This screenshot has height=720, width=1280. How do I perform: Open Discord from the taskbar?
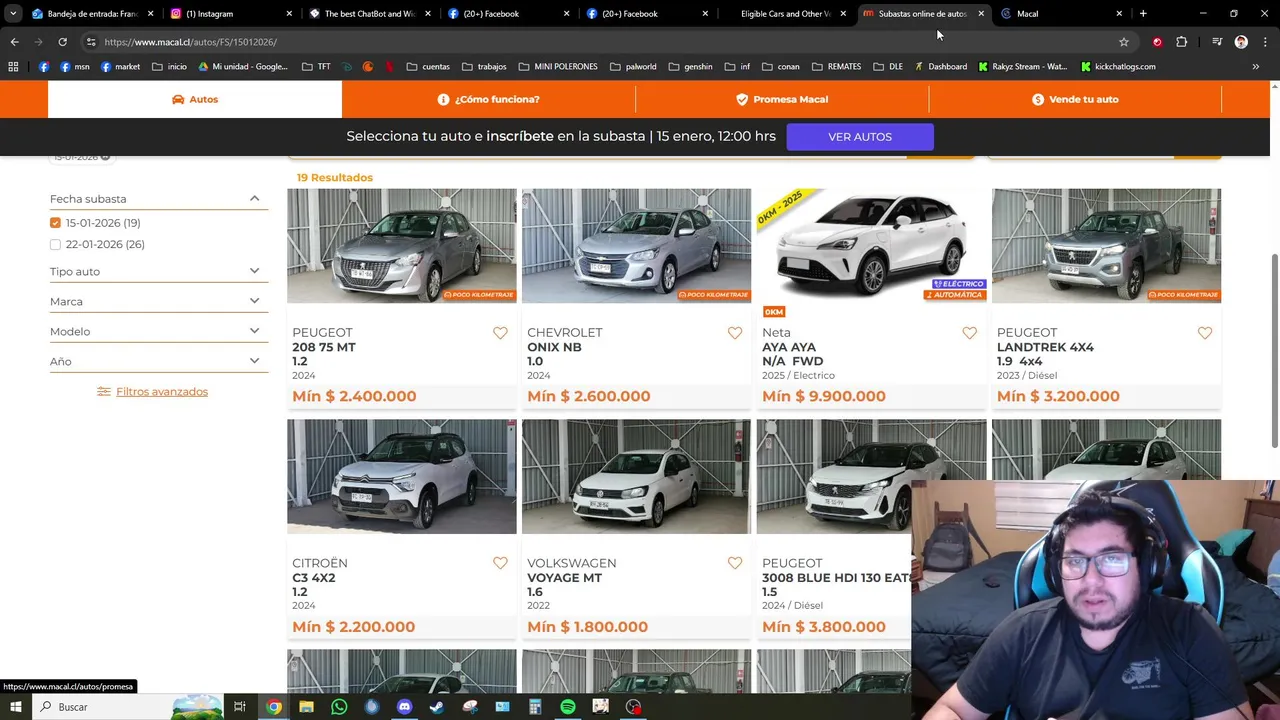click(404, 707)
